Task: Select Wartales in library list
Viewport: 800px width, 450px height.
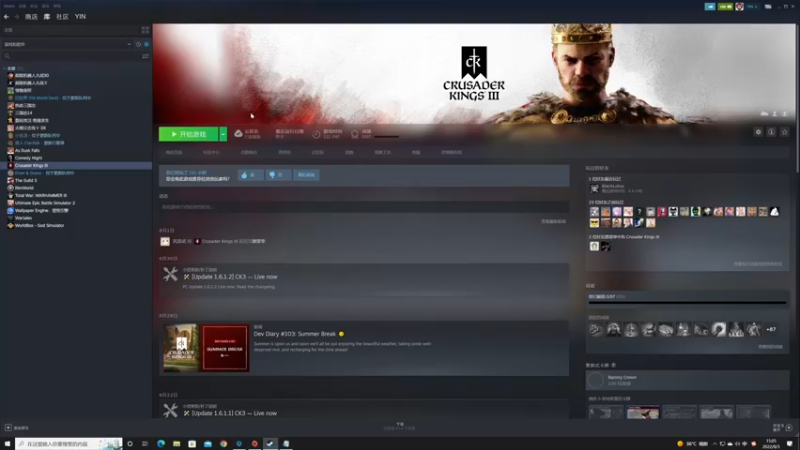Action: point(23,218)
